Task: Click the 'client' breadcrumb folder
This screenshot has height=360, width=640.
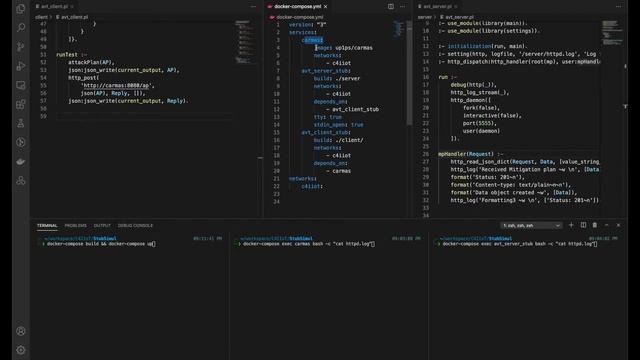Action: click(x=41, y=17)
